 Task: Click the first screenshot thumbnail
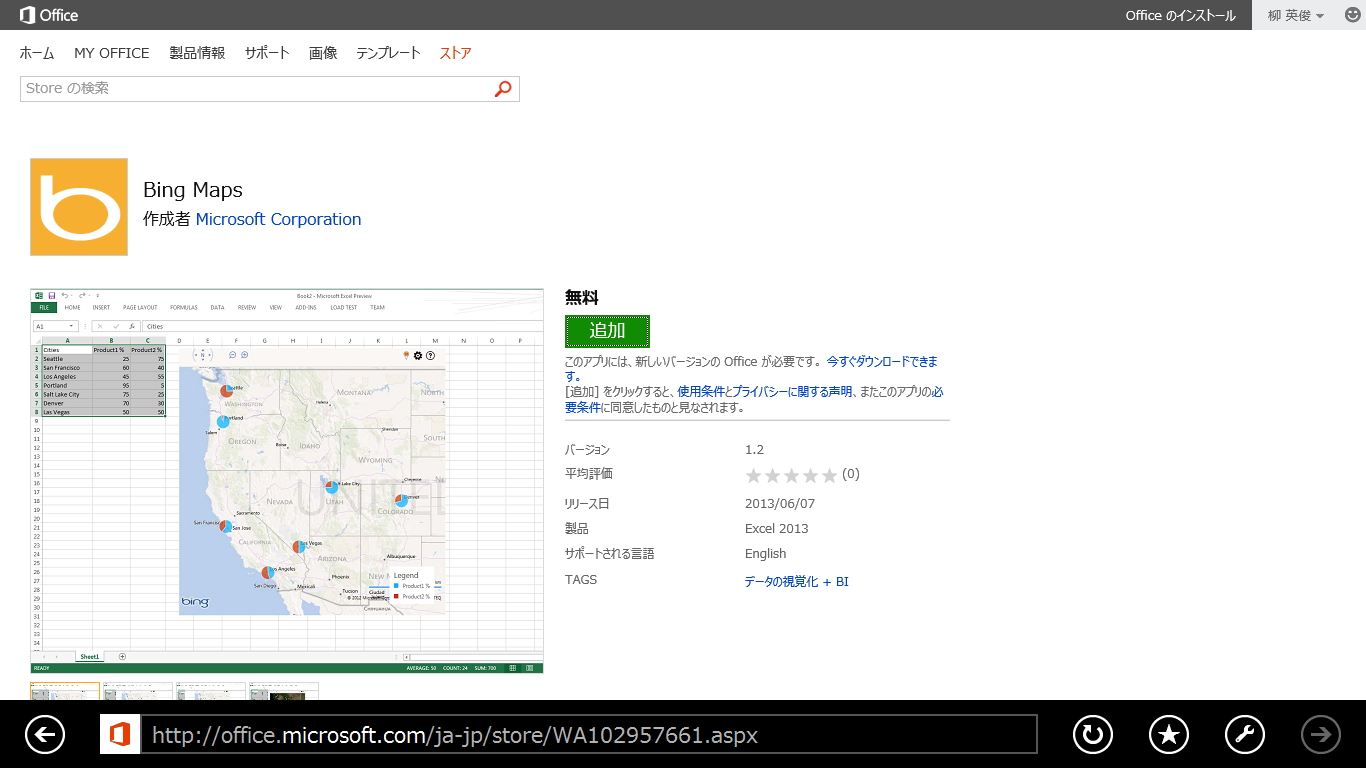tap(64, 691)
